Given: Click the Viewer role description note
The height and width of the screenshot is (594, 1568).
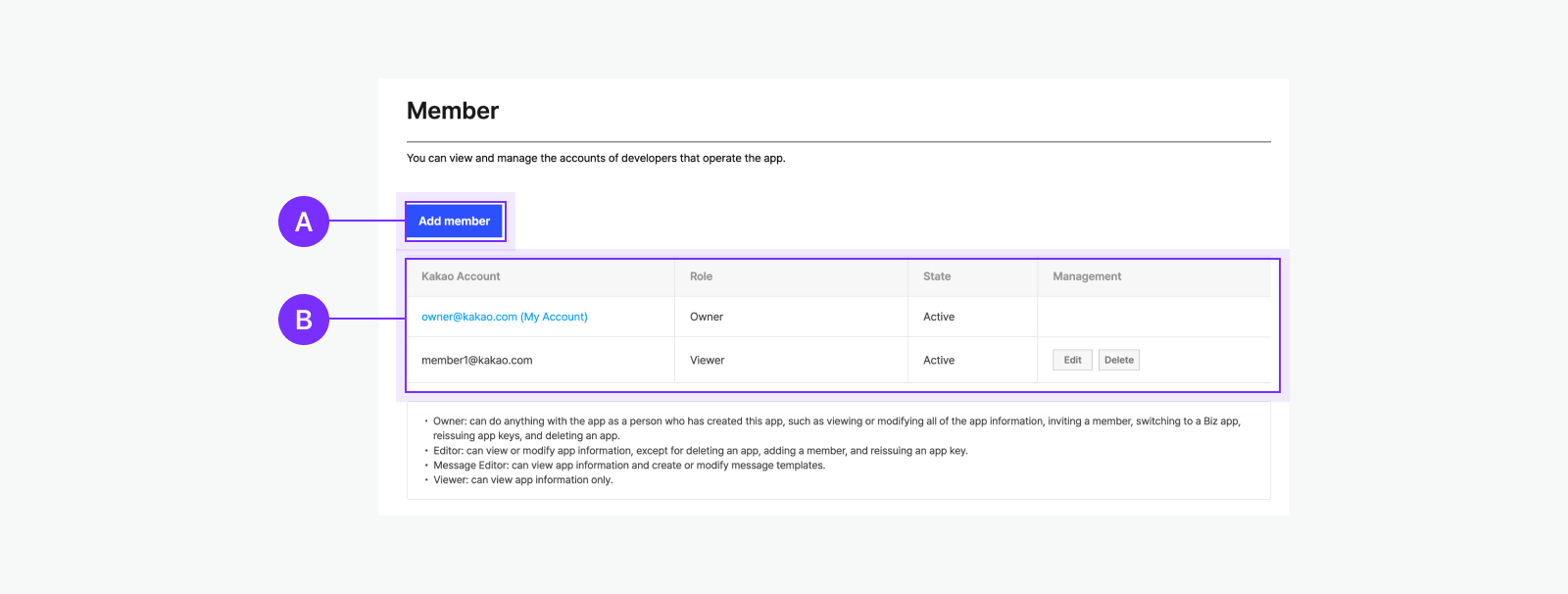Looking at the screenshot, I should pos(523,480).
